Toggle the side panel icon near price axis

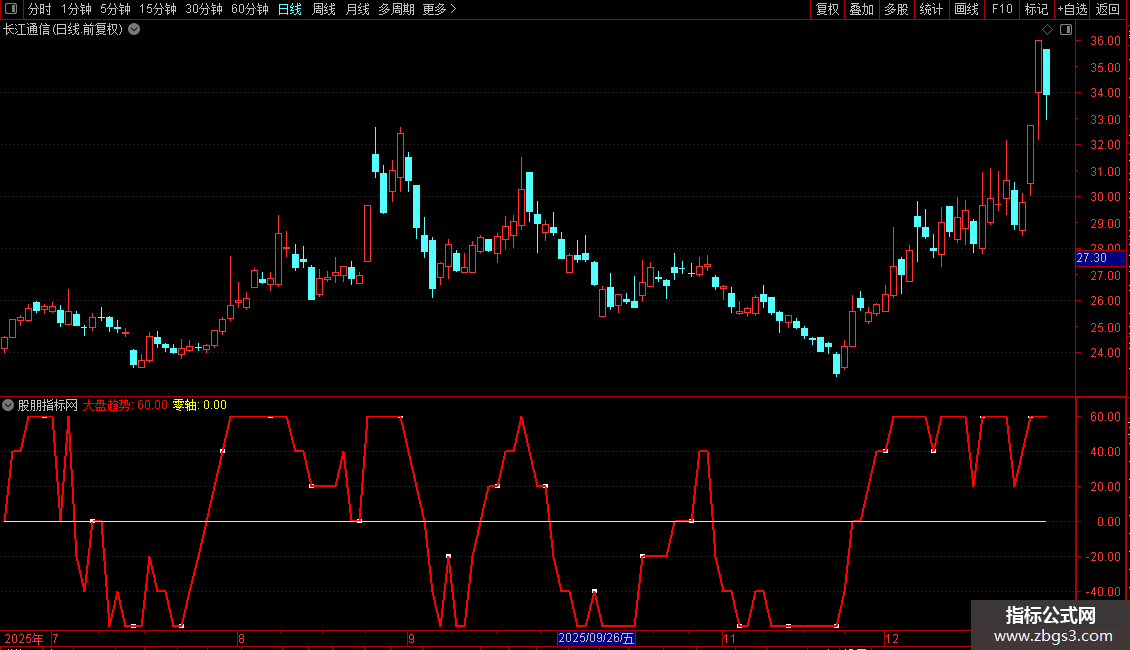(x=1066, y=30)
